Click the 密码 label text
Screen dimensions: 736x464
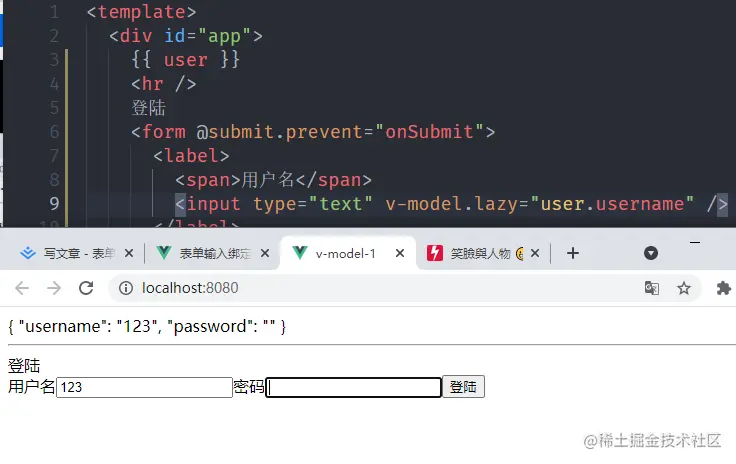coord(249,387)
